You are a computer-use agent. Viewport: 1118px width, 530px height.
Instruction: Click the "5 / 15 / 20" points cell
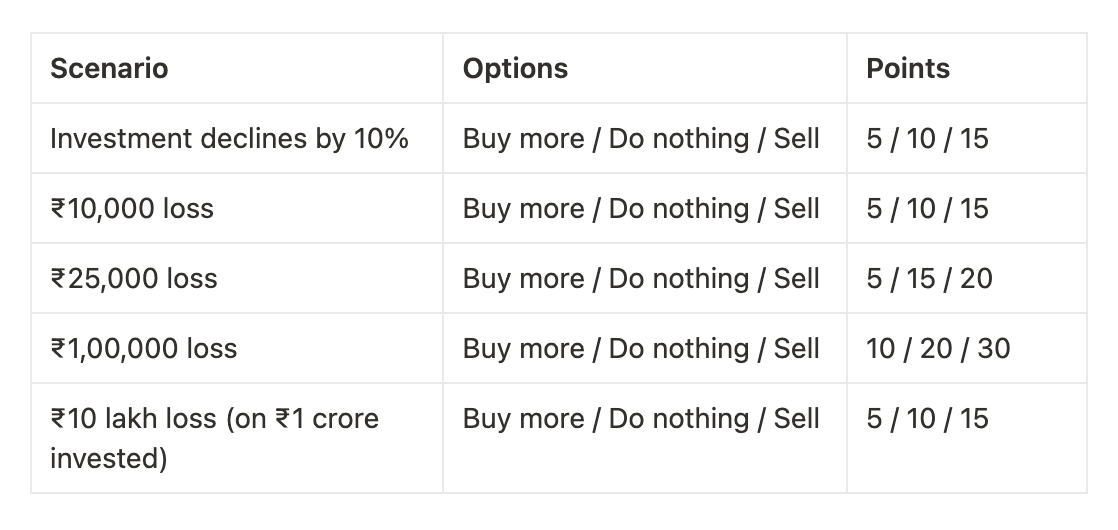point(929,278)
